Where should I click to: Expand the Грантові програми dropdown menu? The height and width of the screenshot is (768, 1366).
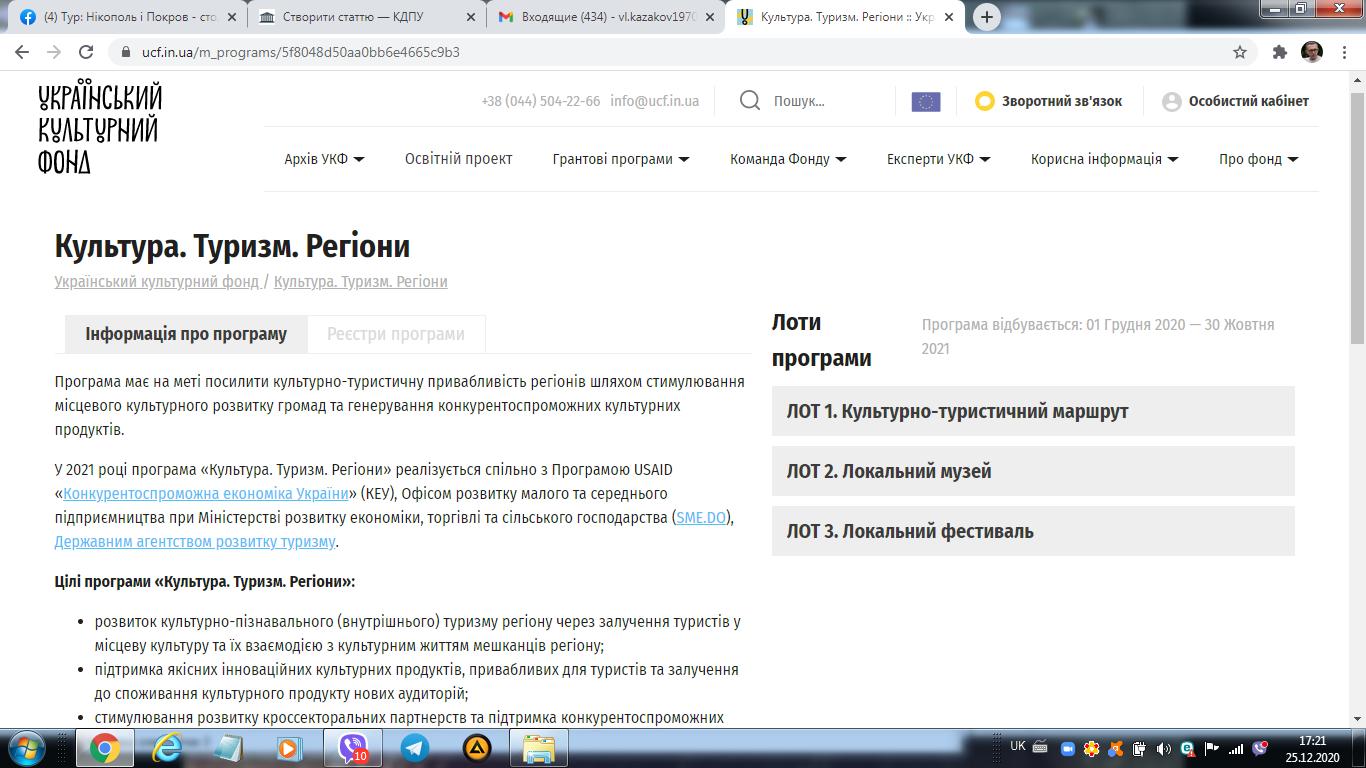tap(620, 159)
